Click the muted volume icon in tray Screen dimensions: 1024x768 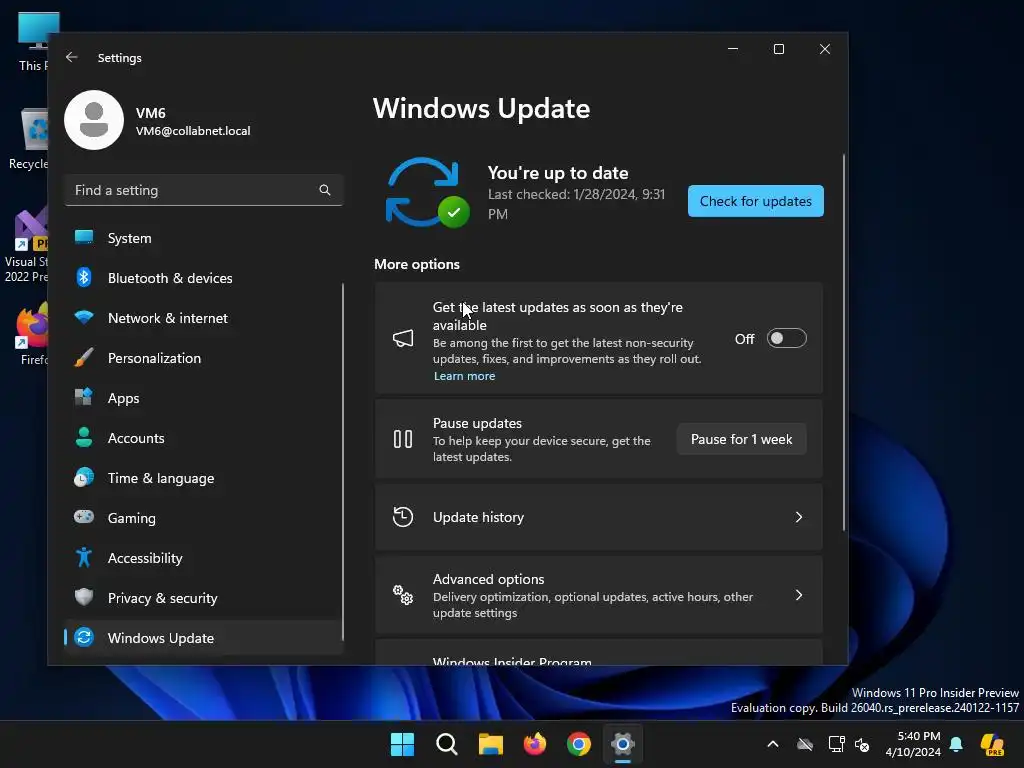click(x=863, y=744)
